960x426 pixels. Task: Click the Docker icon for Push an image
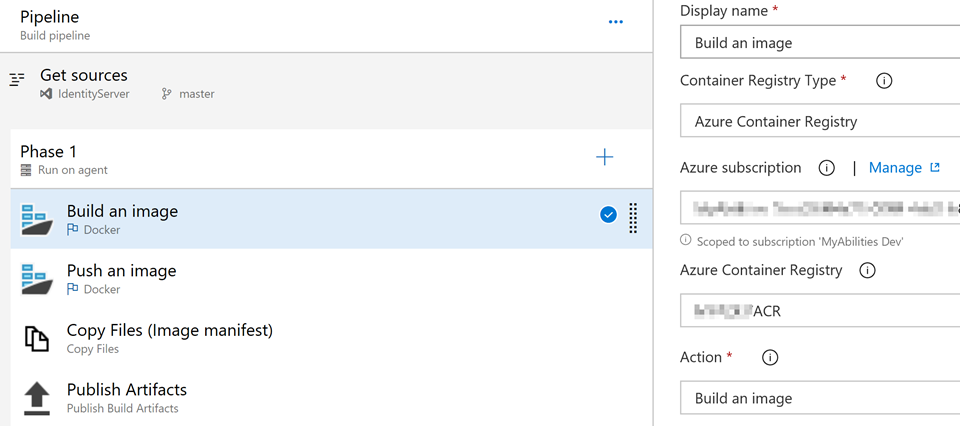tap(37, 280)
